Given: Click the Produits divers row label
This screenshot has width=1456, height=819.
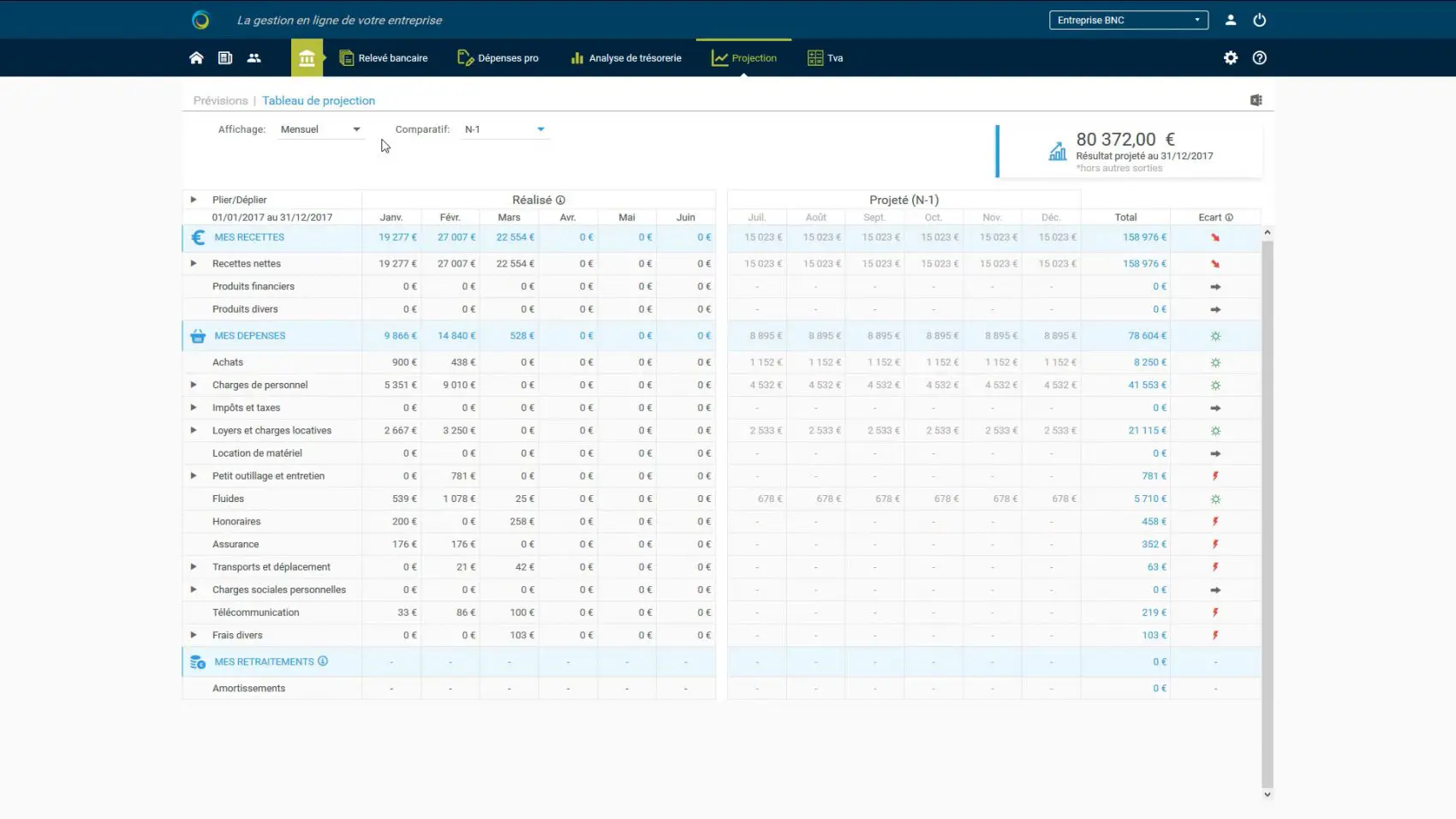Looking at the screenshot, I should point(245,309).
